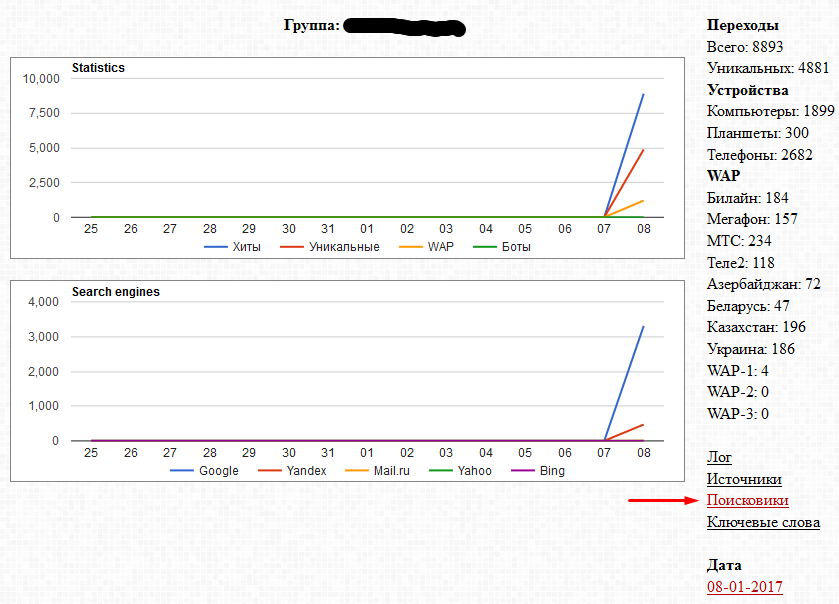
Task: Click the Дата heading
Action: coord(724,565)
